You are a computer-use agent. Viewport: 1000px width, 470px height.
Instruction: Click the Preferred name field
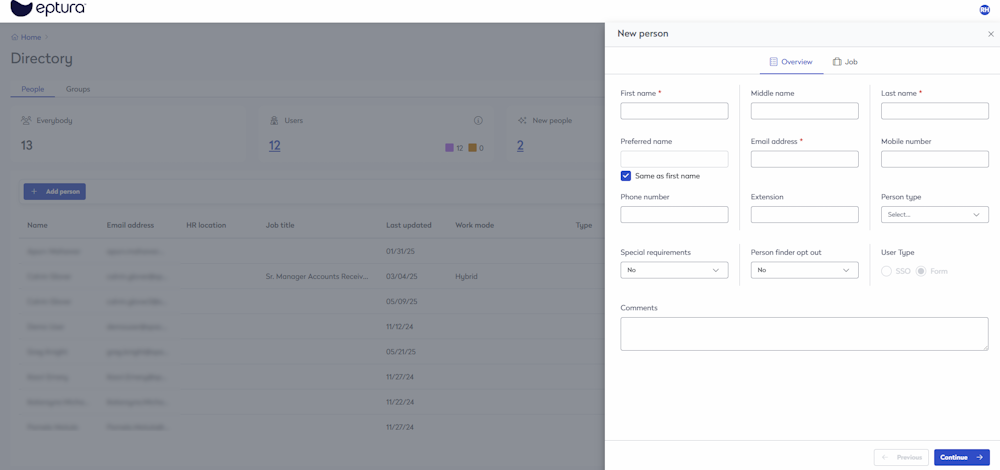point(674,159)
